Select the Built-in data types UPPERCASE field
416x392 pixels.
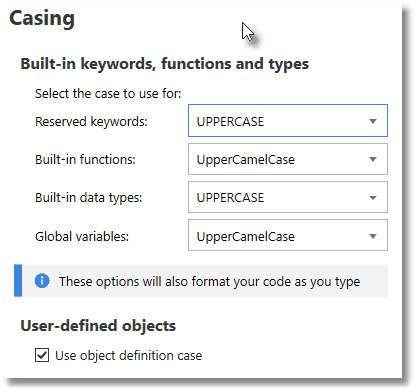288,197
